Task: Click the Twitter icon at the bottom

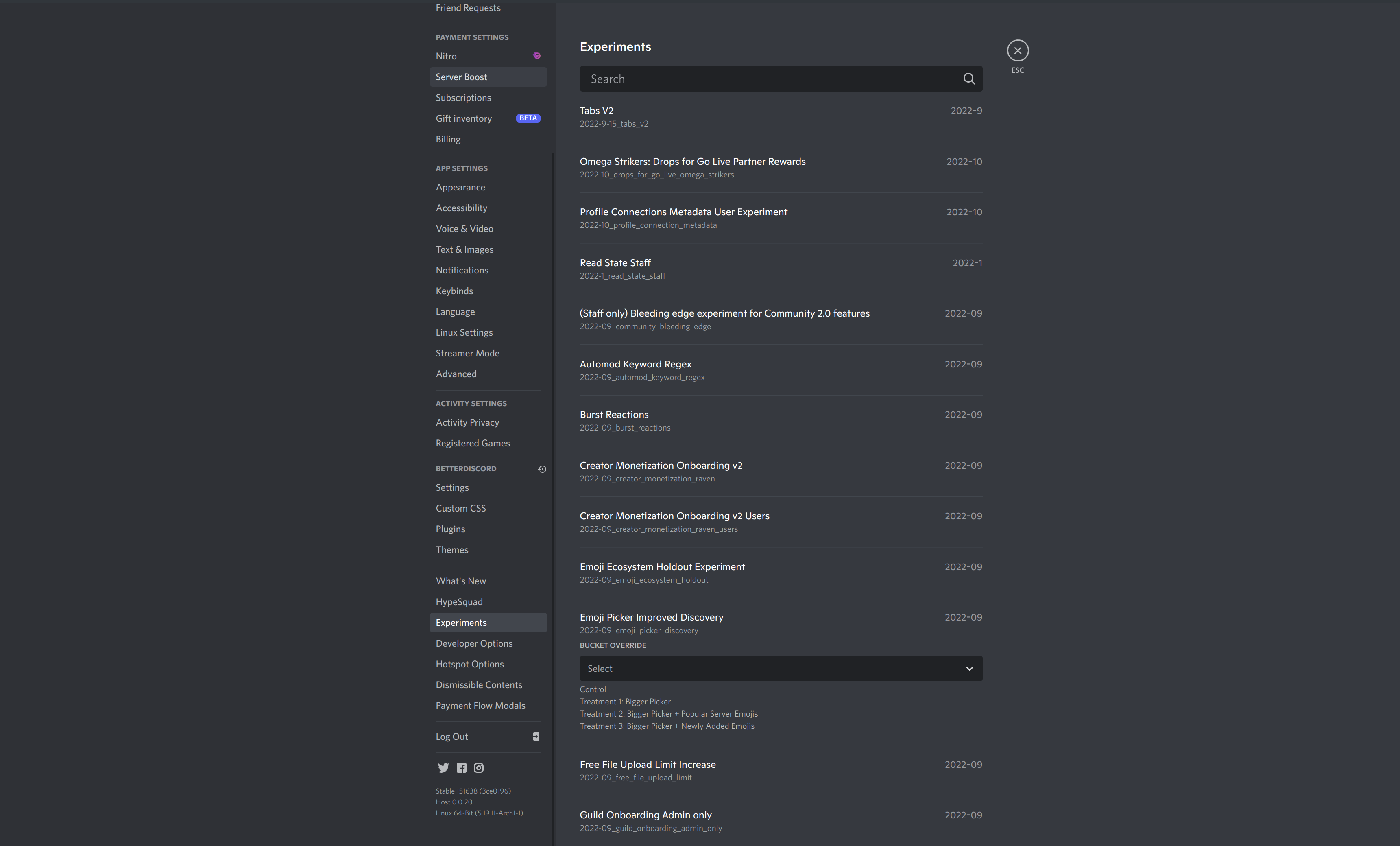Action: click(x=443, y=767)
